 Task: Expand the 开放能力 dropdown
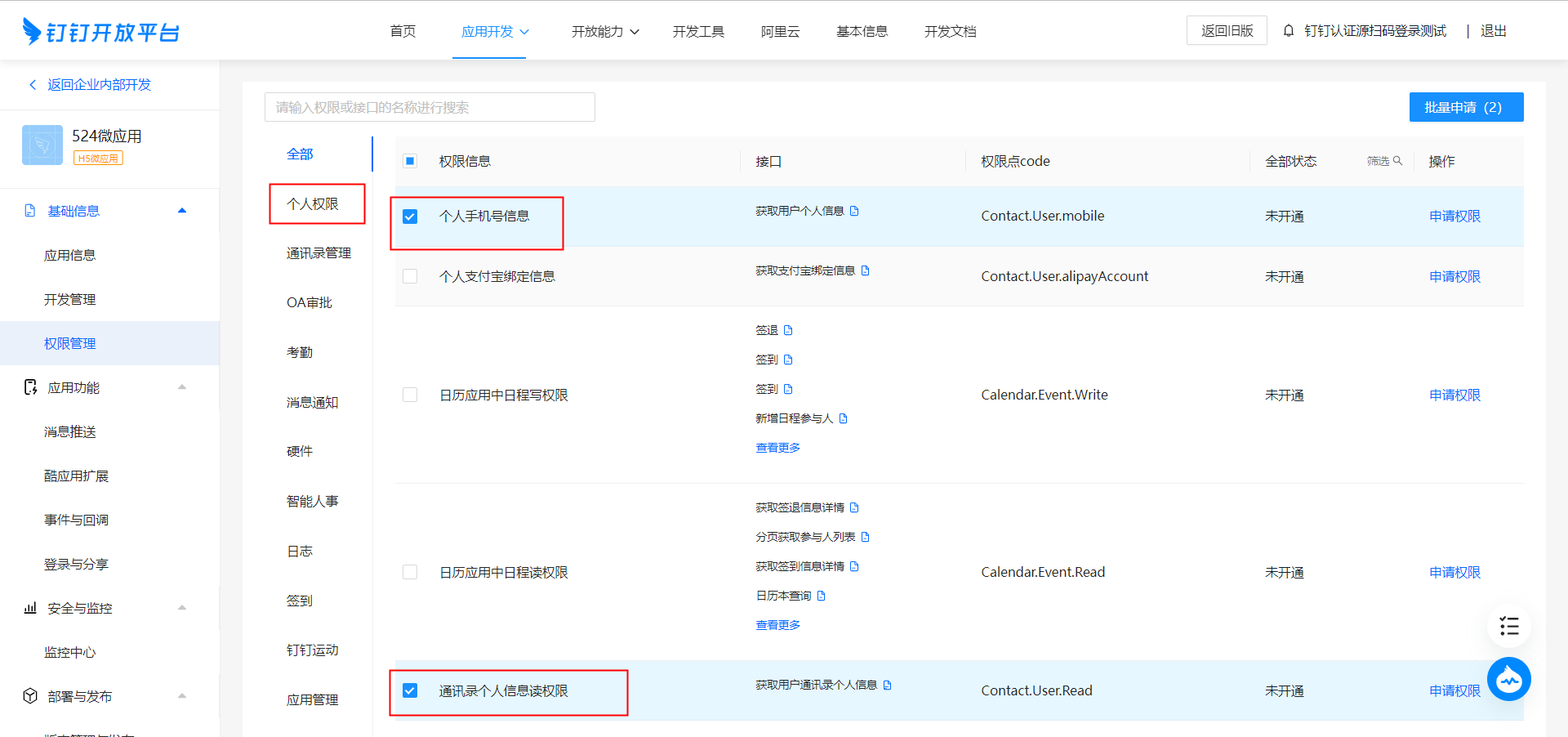pyautogui.click(x=605, y=31)
